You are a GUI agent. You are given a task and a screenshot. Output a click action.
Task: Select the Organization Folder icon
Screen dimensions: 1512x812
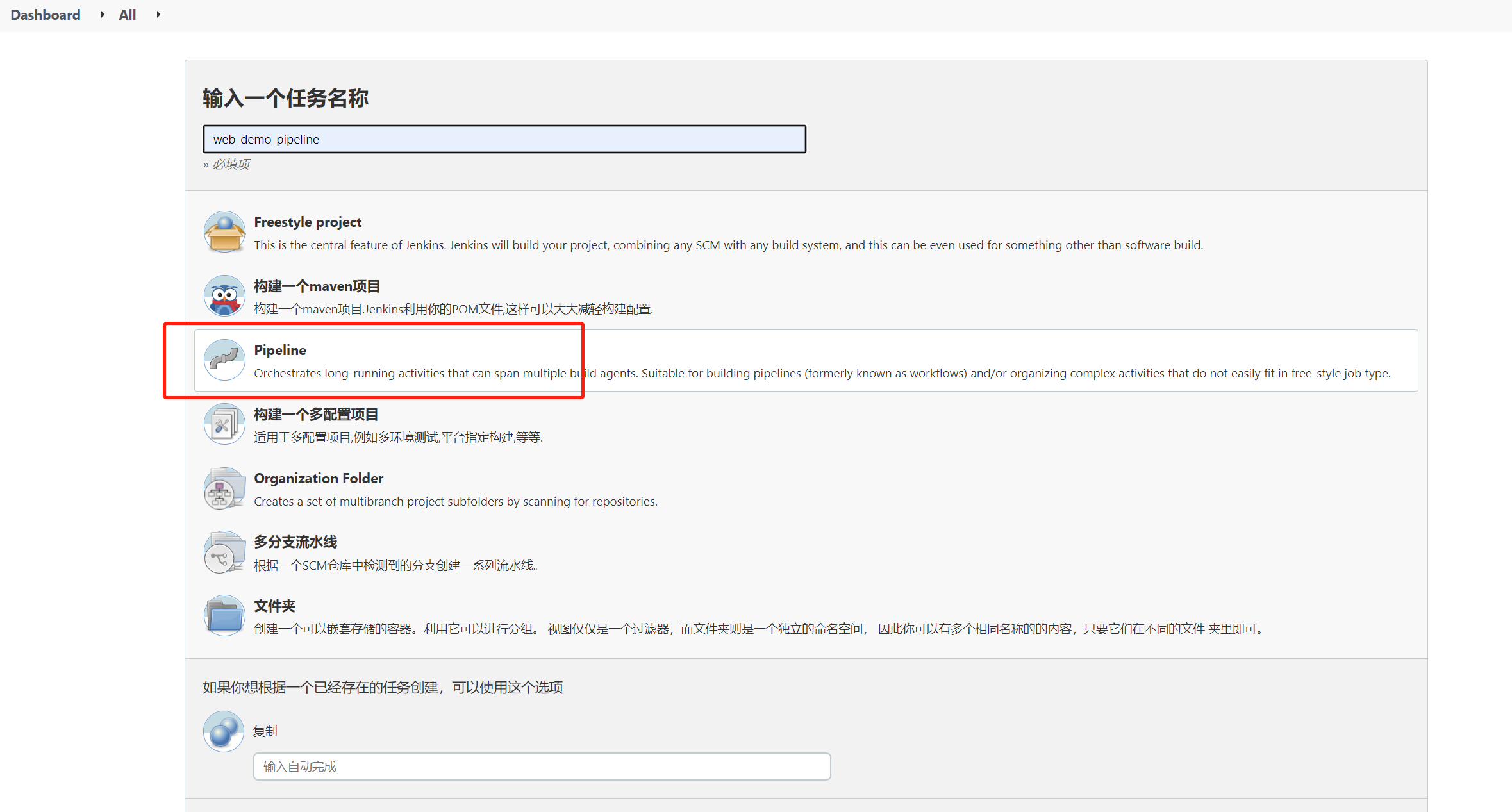(x=224, y=488)
